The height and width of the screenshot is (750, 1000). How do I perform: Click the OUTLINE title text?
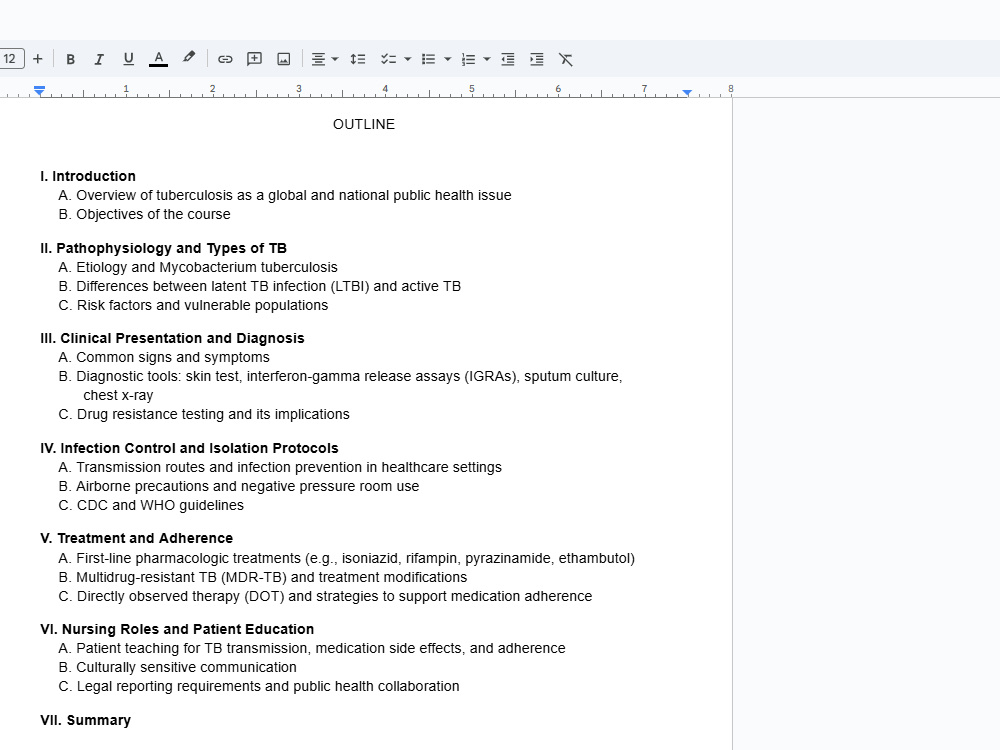click(x=364, y=124)
